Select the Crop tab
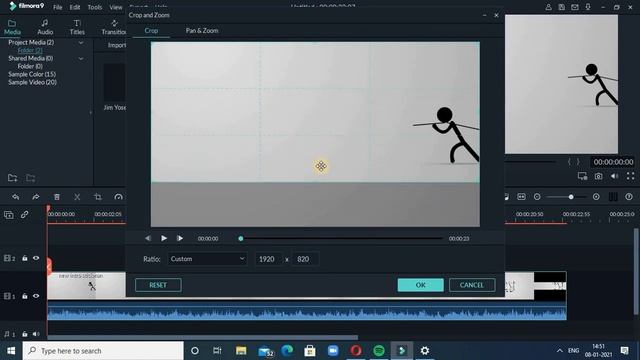The image size is (640, 360). pos(151,31)
